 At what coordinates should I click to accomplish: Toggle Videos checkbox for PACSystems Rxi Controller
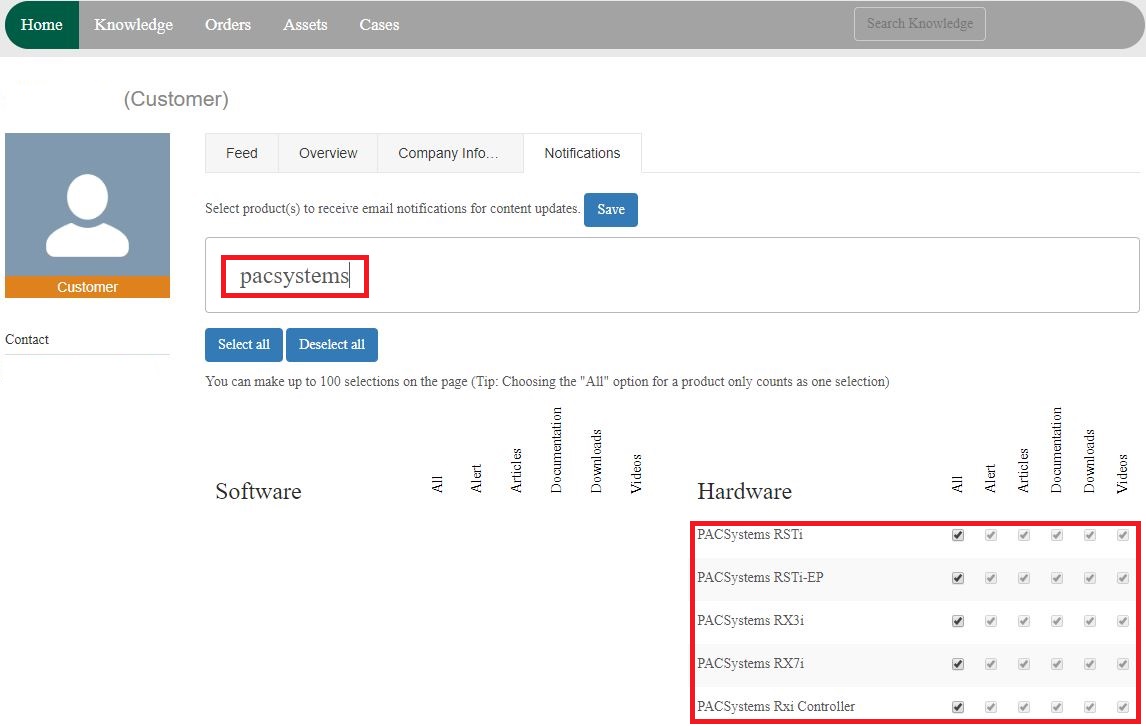[1123, 707]
